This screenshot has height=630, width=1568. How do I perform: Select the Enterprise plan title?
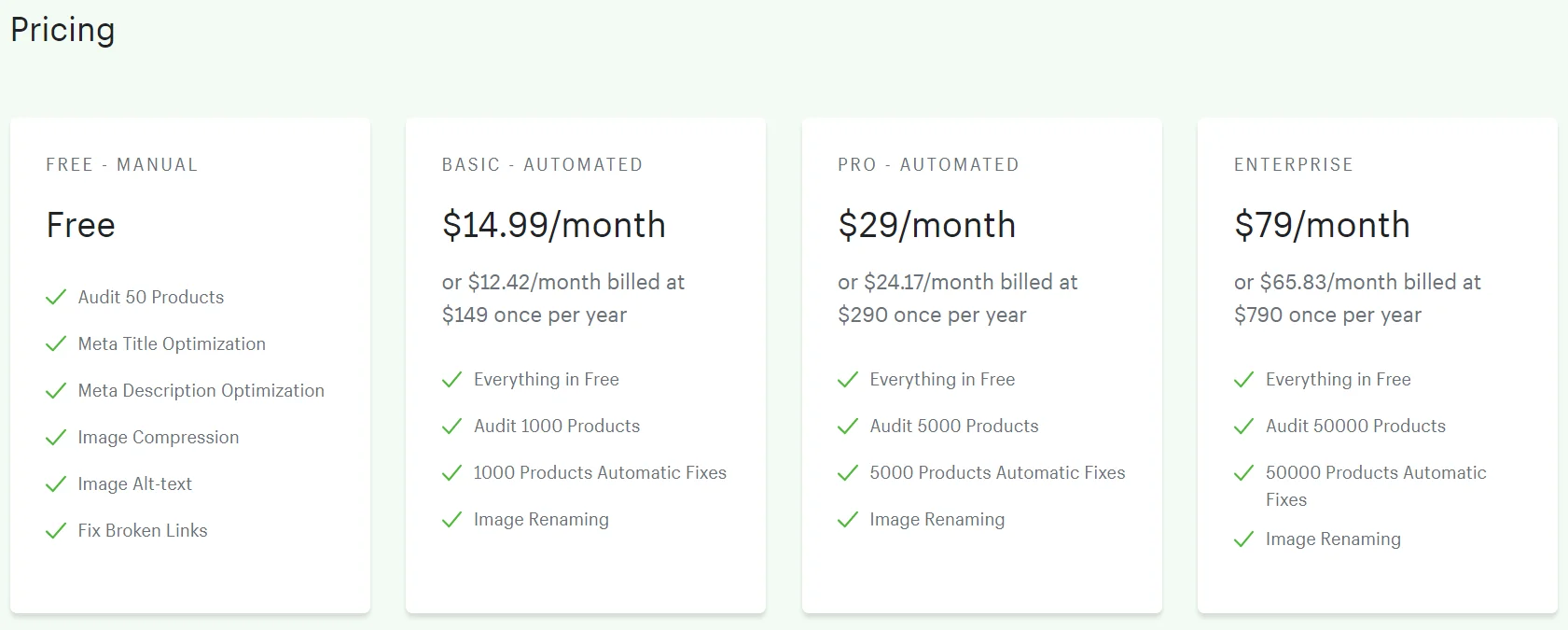pyautogui.click(x=1293, y=164)
